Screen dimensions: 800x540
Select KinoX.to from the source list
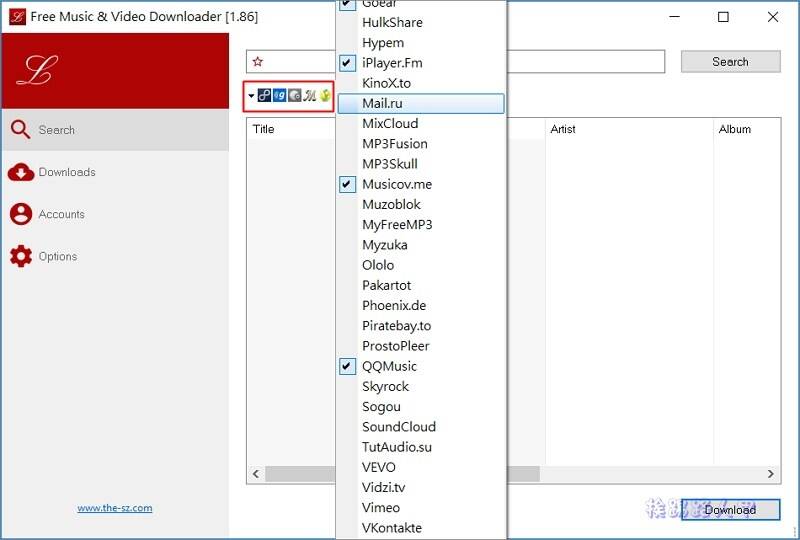coord(421,83)
